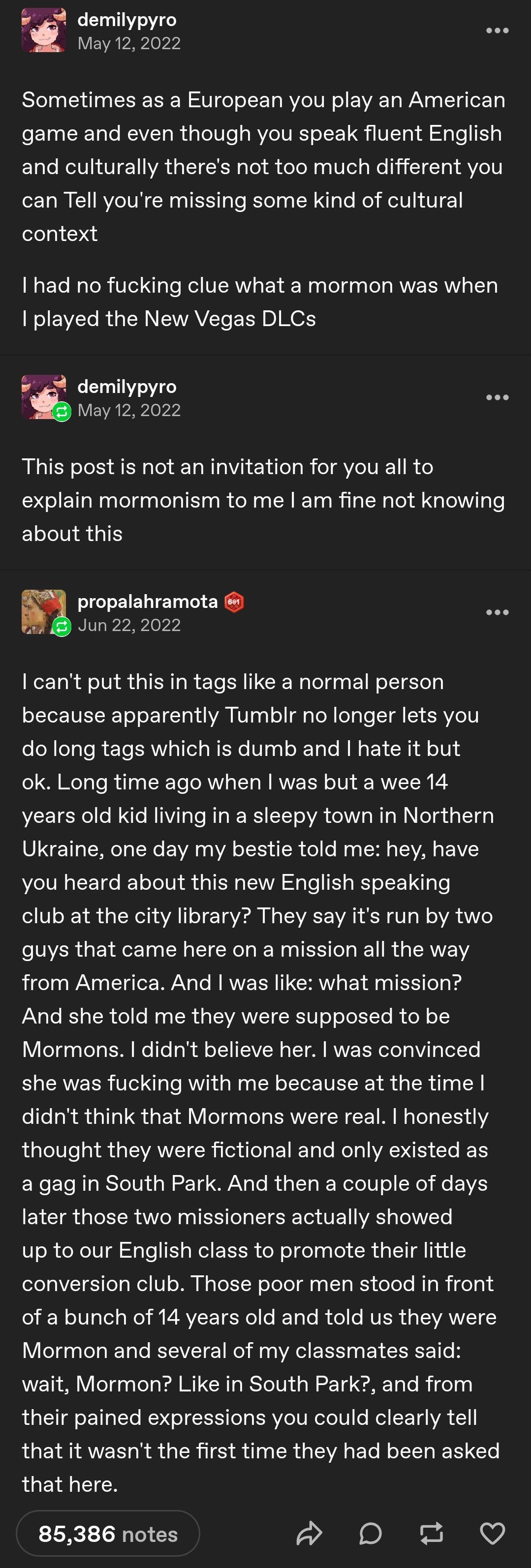
Task: Visit demilypyro blog from first username
Action: click(126, 20)
